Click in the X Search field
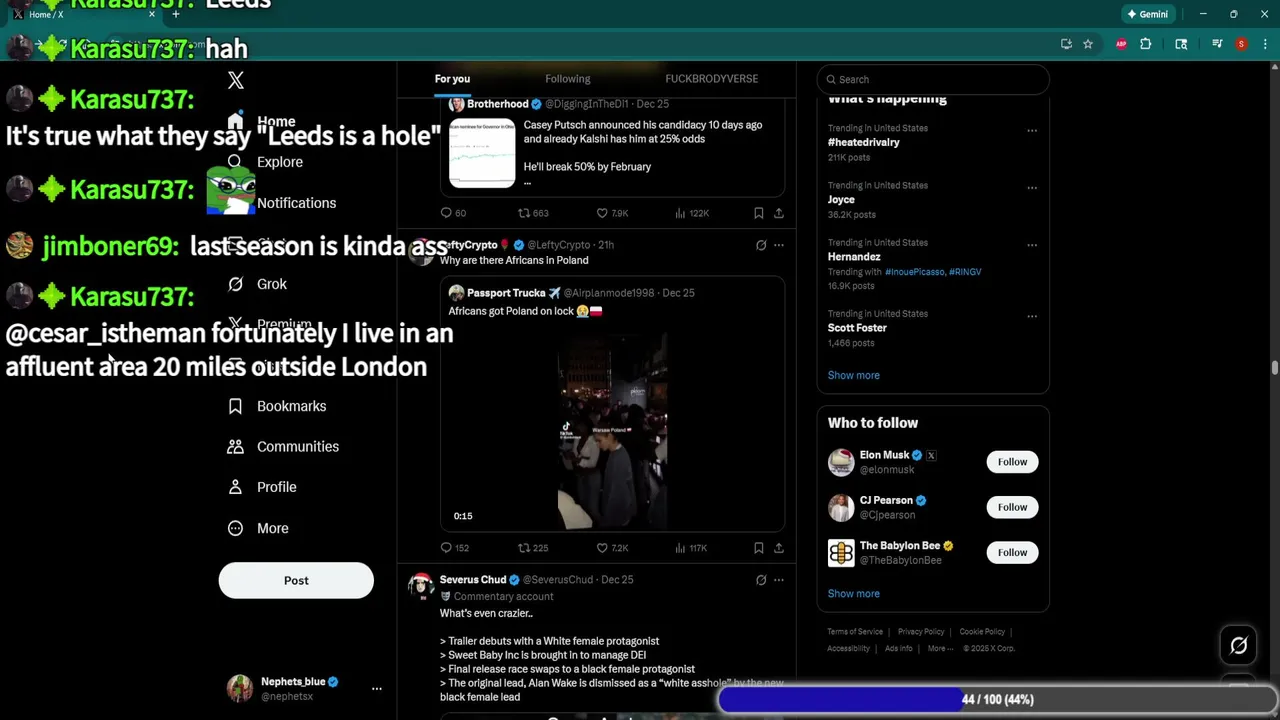1280x720 pixels. [x=933, y=79]
